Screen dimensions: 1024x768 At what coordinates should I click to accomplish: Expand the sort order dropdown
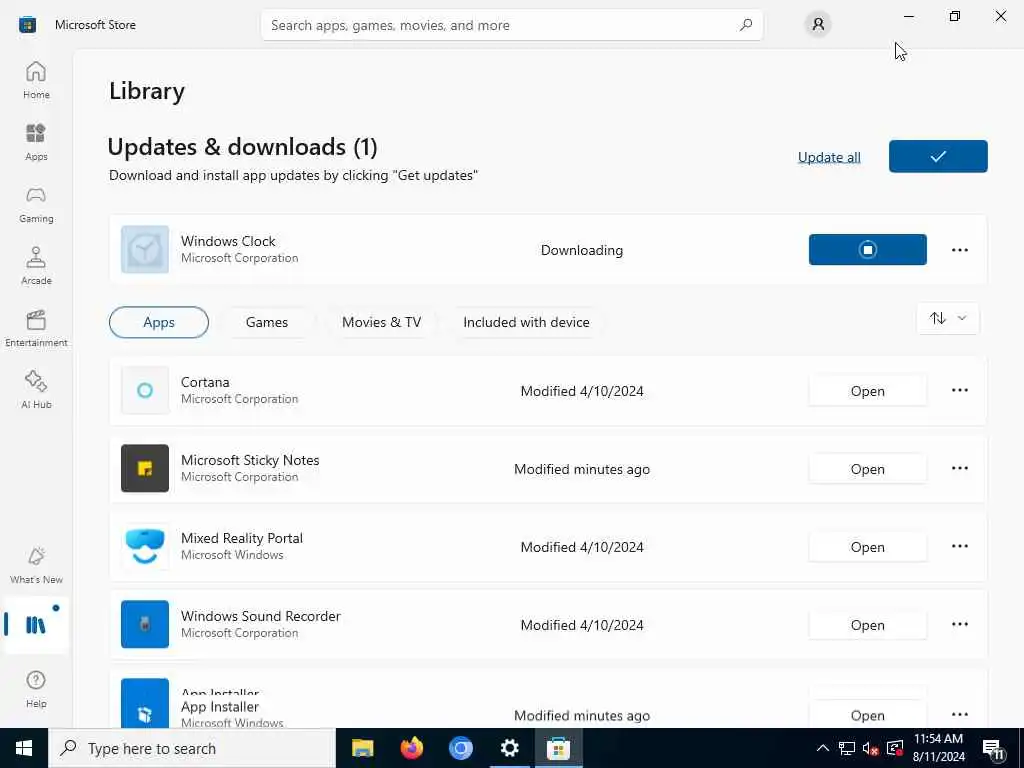click(948, 319)
